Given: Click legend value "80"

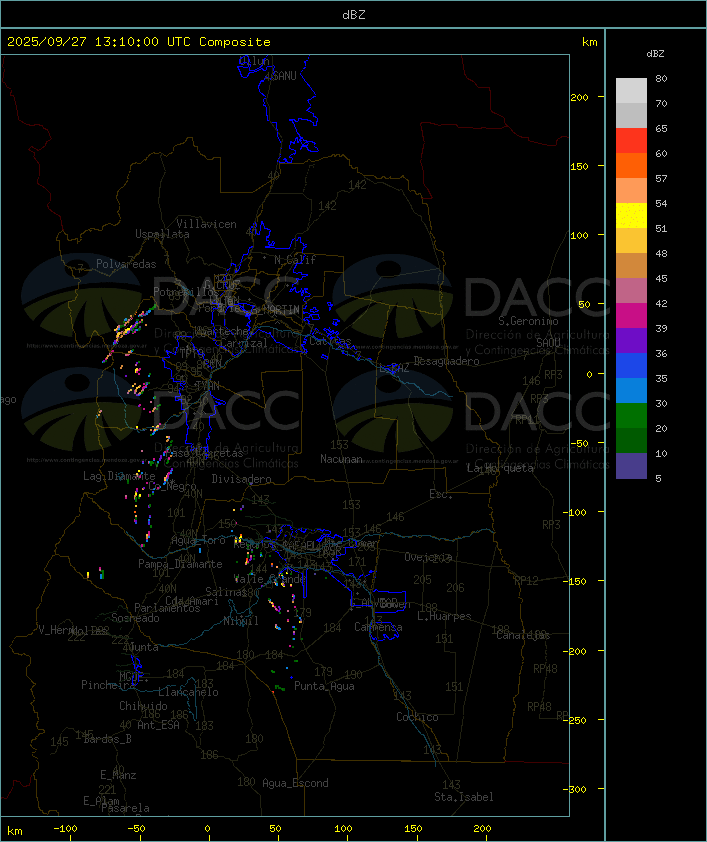Looking at the screenshot, I should (x=661, y=78).
